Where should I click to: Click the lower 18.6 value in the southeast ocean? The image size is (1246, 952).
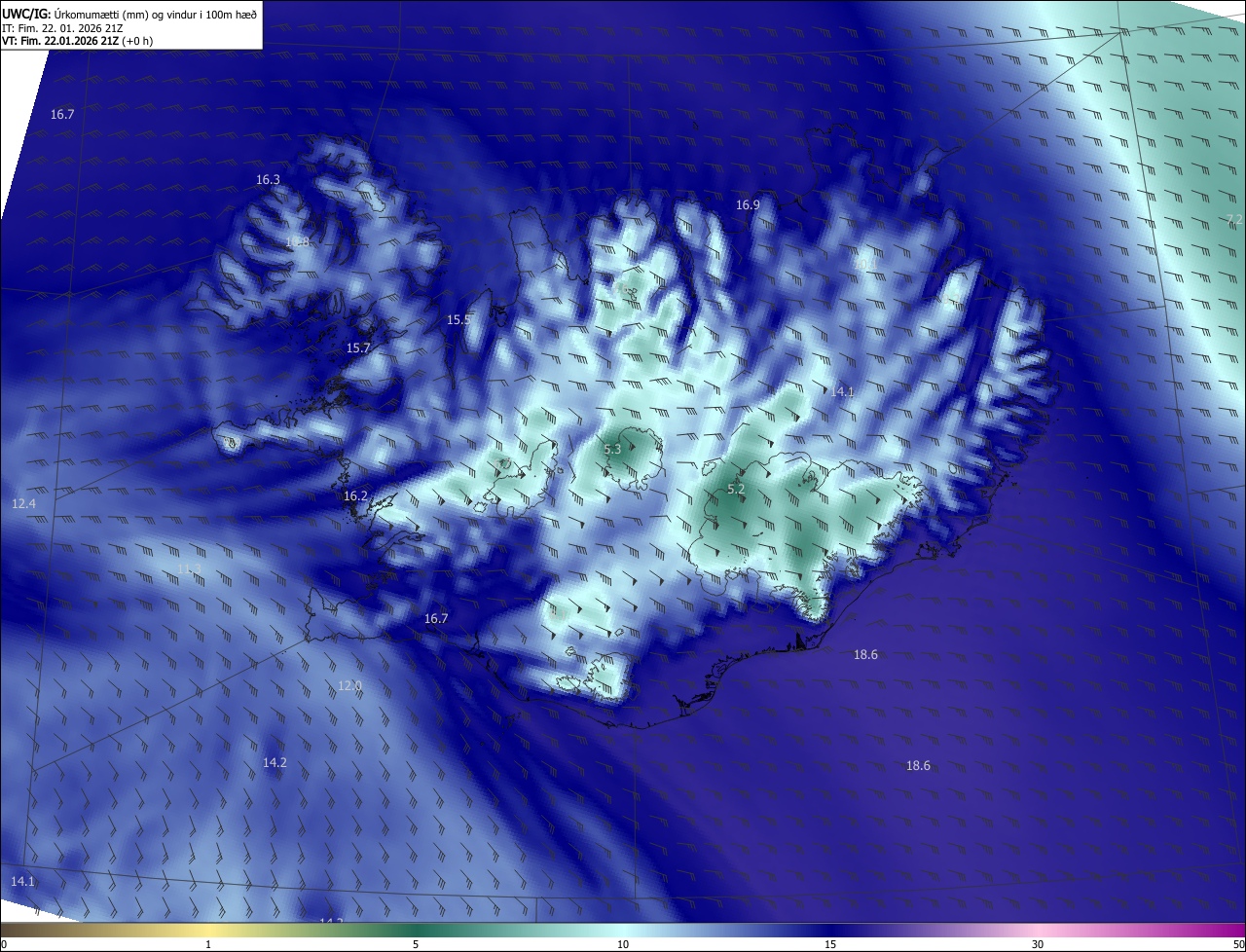click(918, 766)
